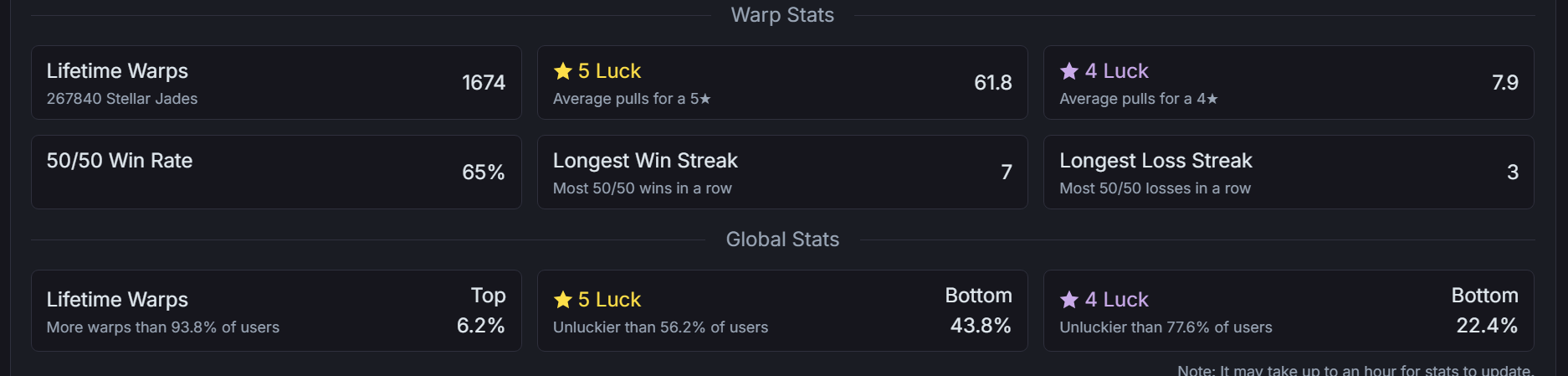
Task: Select the Bottom 22.4% four-star luck ranking
Action: click(1485, 311)
